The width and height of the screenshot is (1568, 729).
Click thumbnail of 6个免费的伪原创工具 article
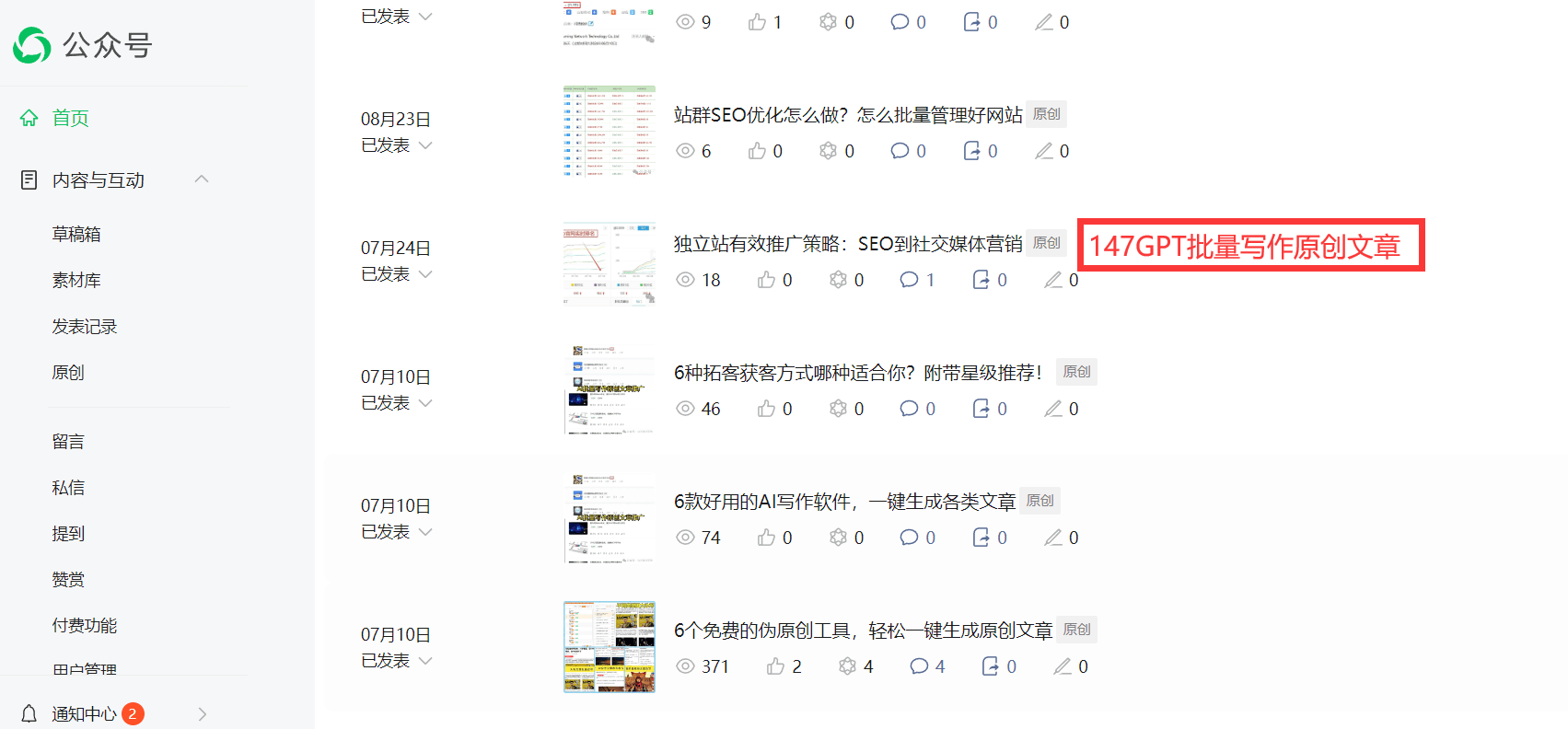[x=609, y=647]
